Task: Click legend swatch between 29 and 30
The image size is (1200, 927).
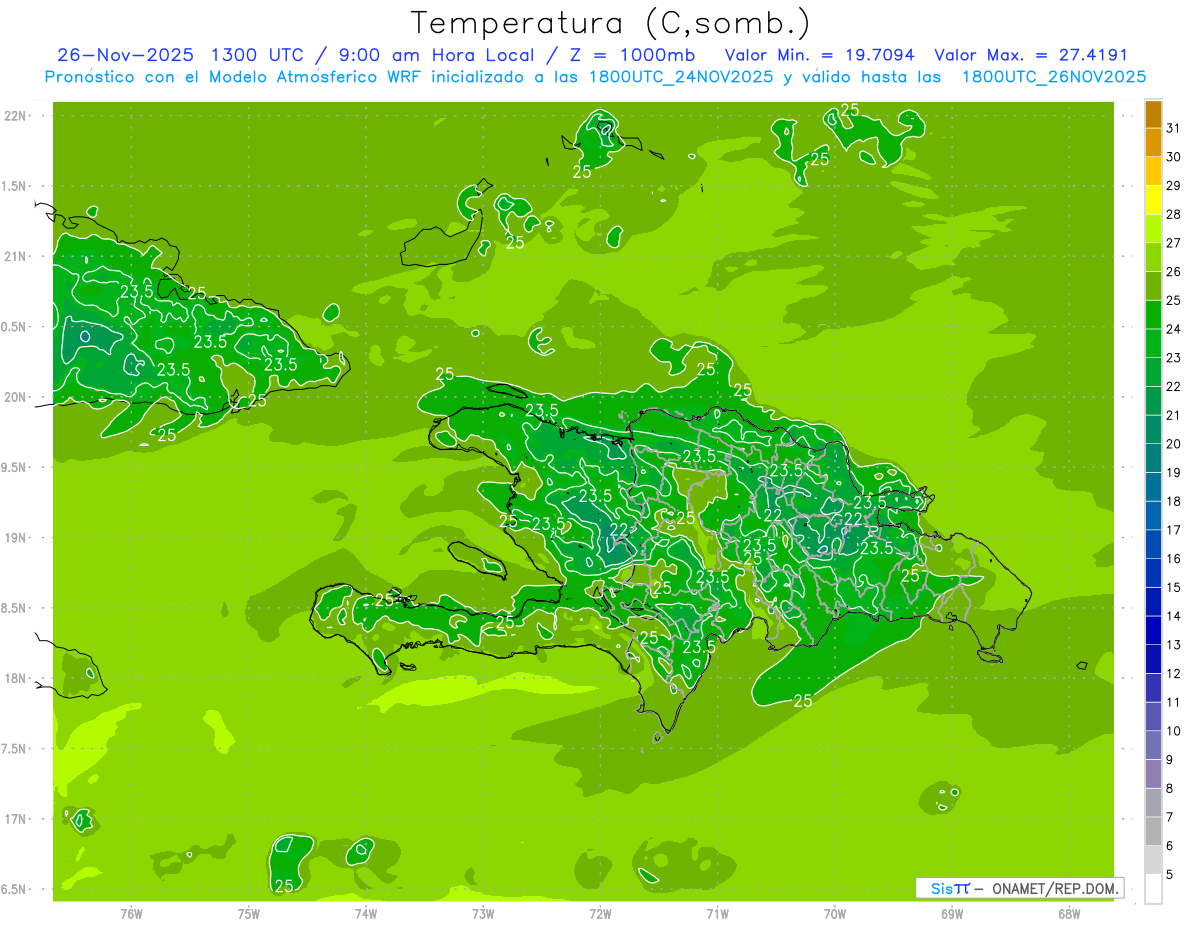Action: click(1153, 171)
